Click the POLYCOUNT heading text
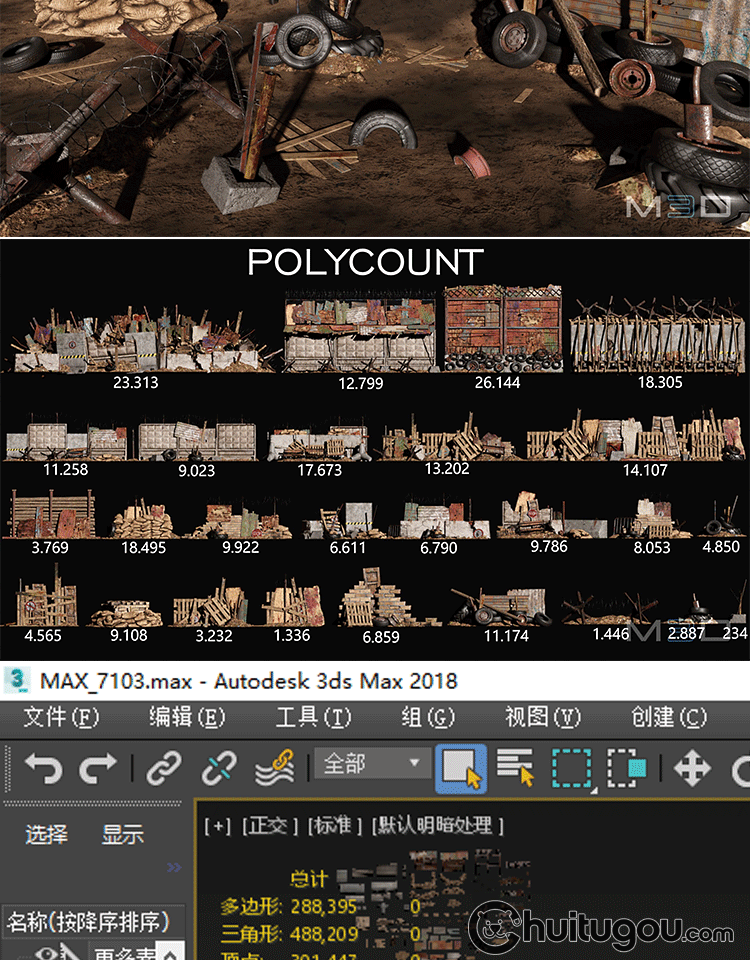This screenshot has height=960, width=750. click(x=366, y=262)
